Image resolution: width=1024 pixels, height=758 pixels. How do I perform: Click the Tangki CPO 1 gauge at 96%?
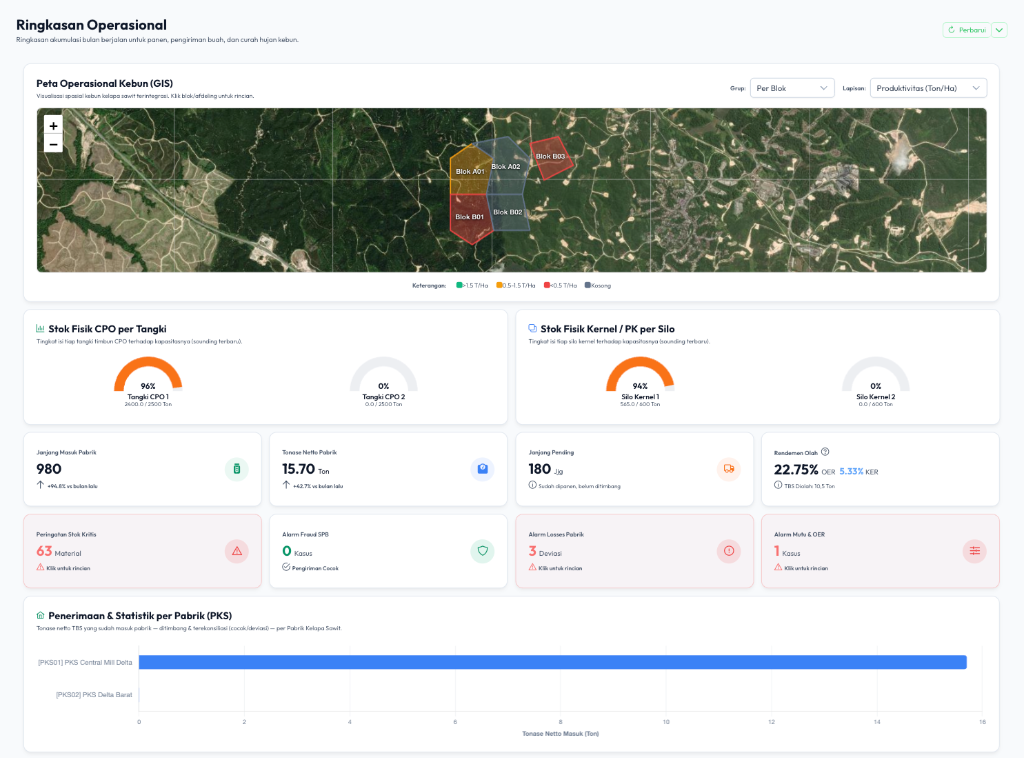pos(148,375)
